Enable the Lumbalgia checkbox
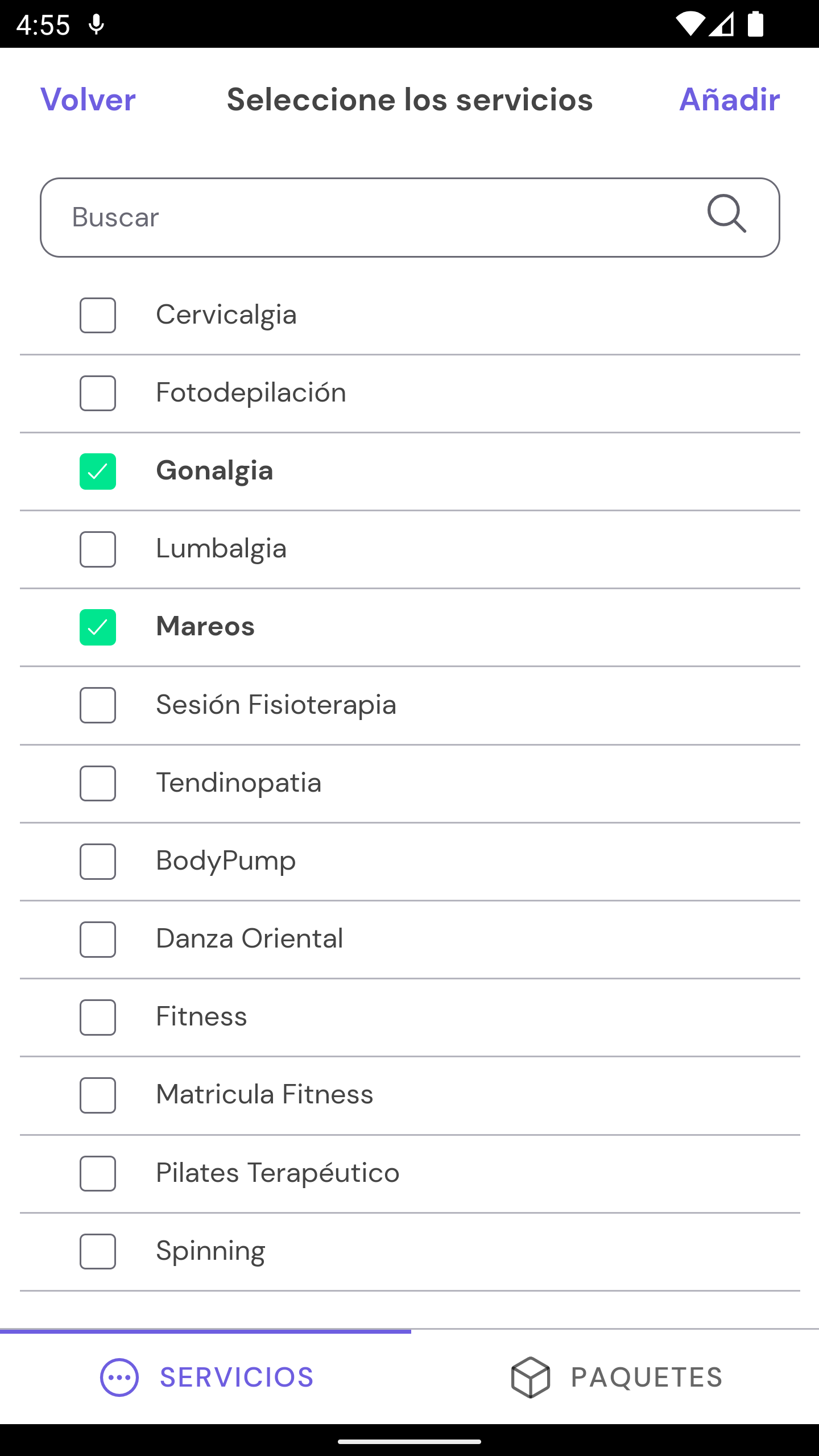Screen dimensions: 819x1456 click(x=98, y=549)
